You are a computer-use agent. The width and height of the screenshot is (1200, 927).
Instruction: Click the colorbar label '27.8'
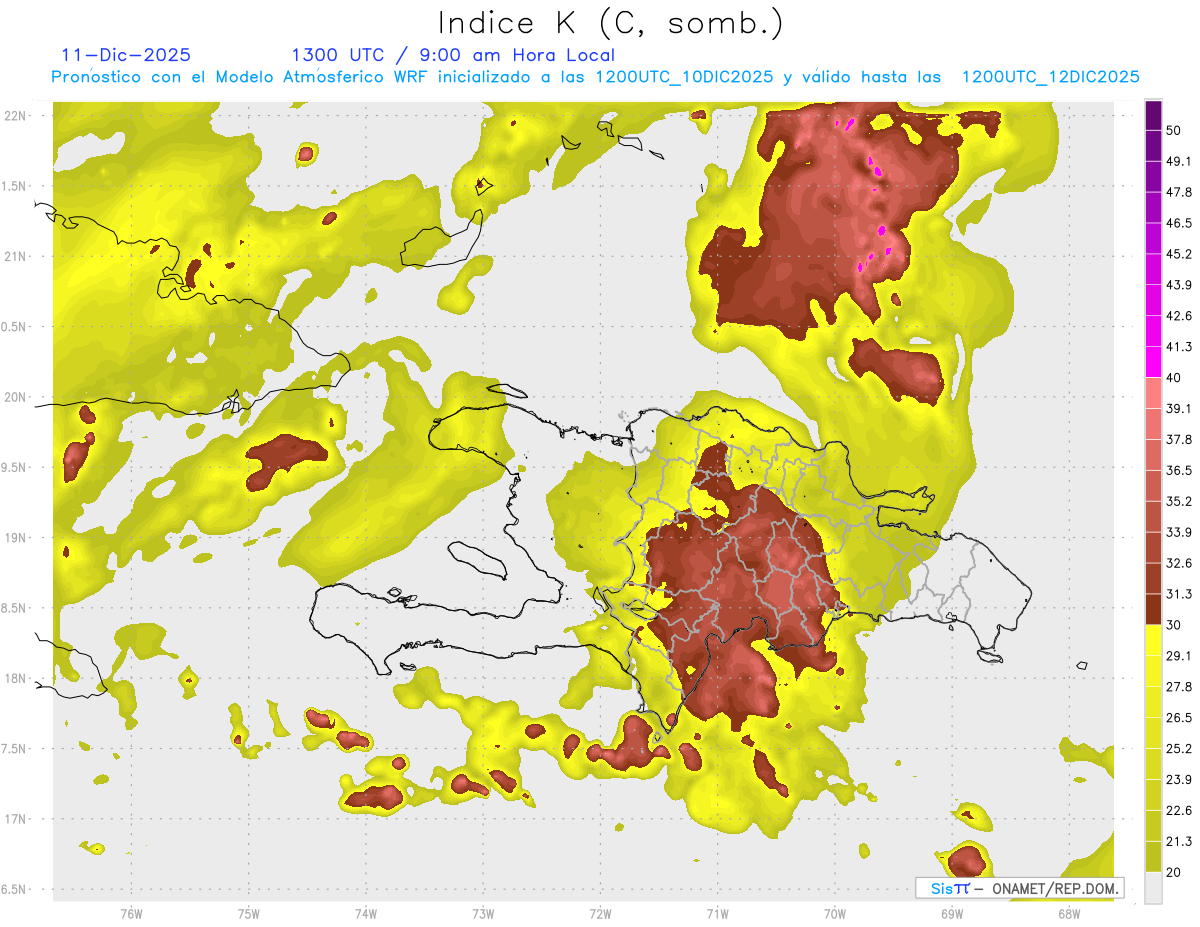coord(1179,686)
